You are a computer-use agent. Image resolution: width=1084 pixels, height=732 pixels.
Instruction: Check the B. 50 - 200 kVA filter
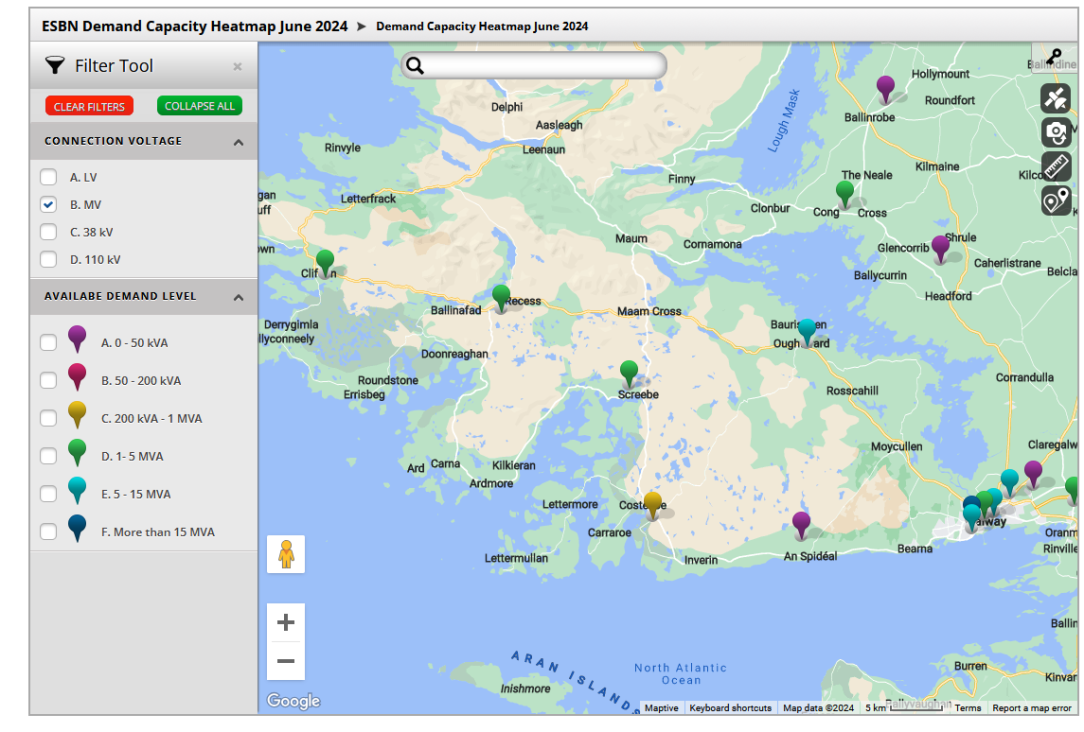pyautogui.click(x=48, y=380)
